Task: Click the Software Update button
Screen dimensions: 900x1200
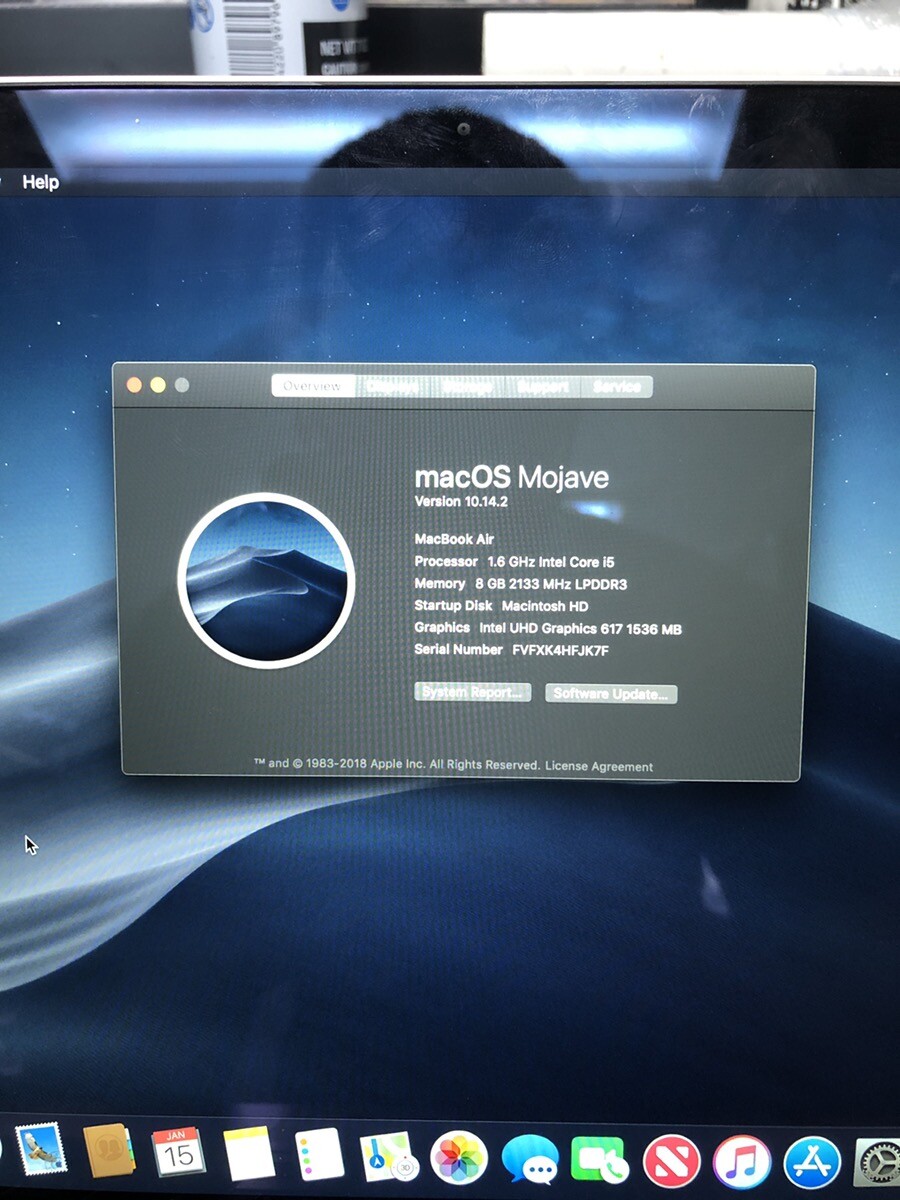Action: pos(611,694)
